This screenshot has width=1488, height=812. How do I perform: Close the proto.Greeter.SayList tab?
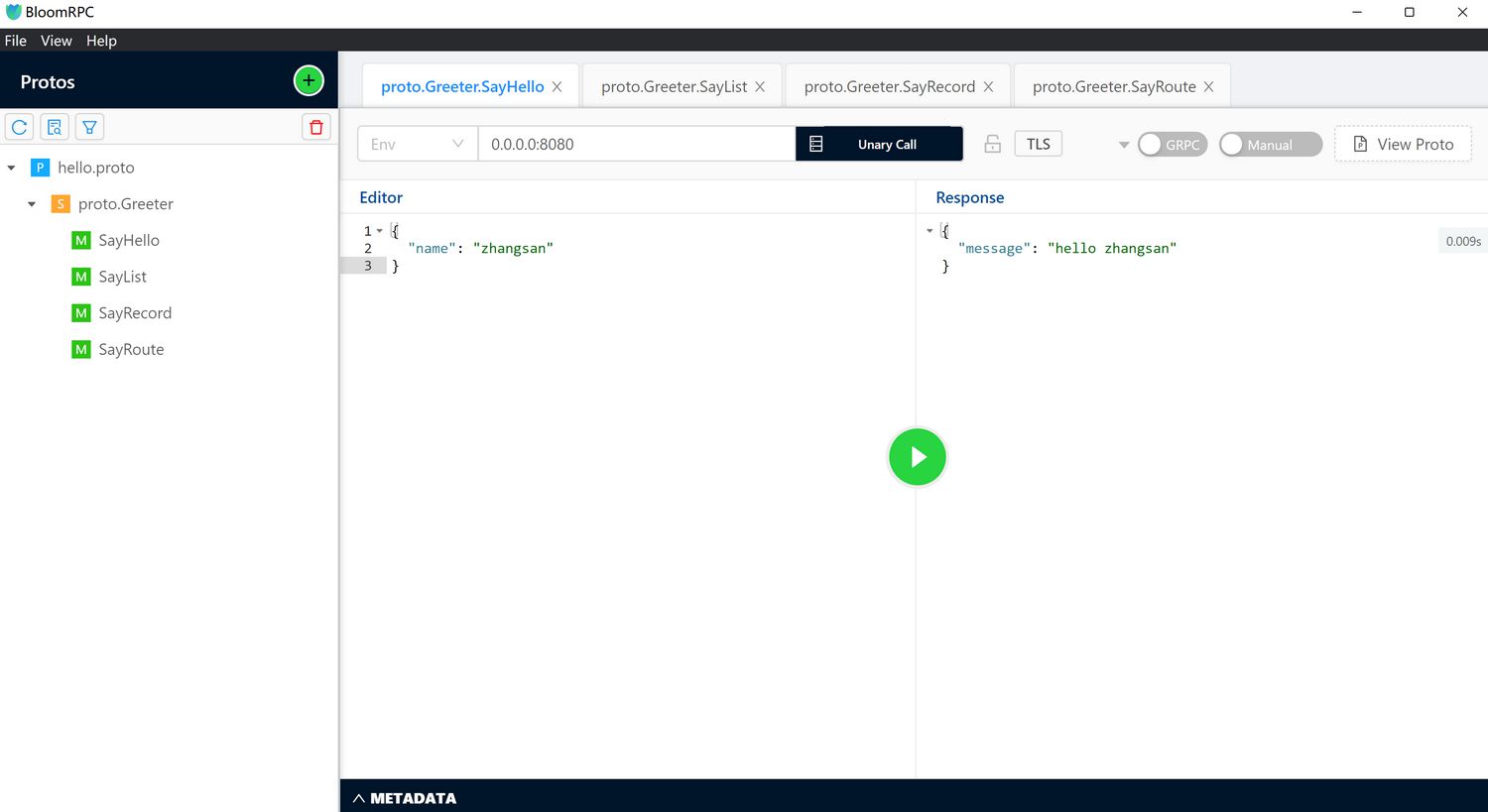tap(760, 87)
